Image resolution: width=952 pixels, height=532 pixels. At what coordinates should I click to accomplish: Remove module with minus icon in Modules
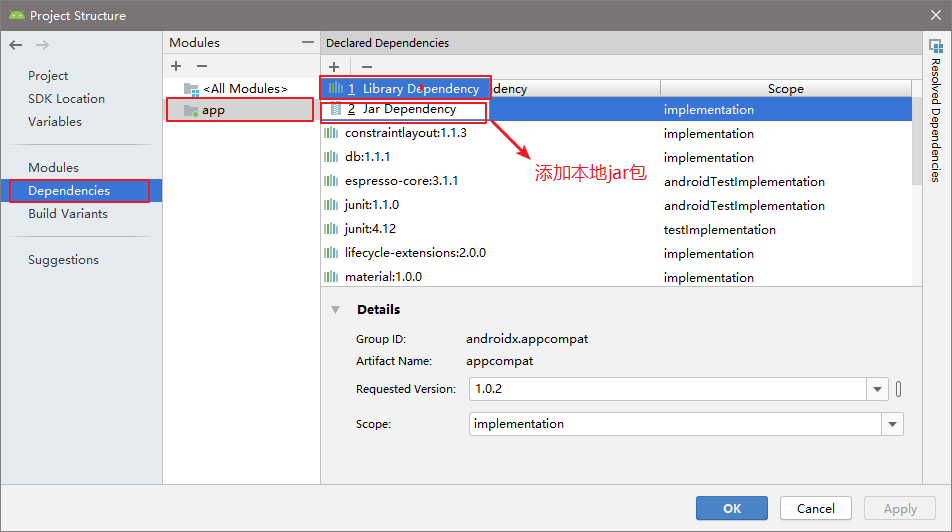(202, 66)
